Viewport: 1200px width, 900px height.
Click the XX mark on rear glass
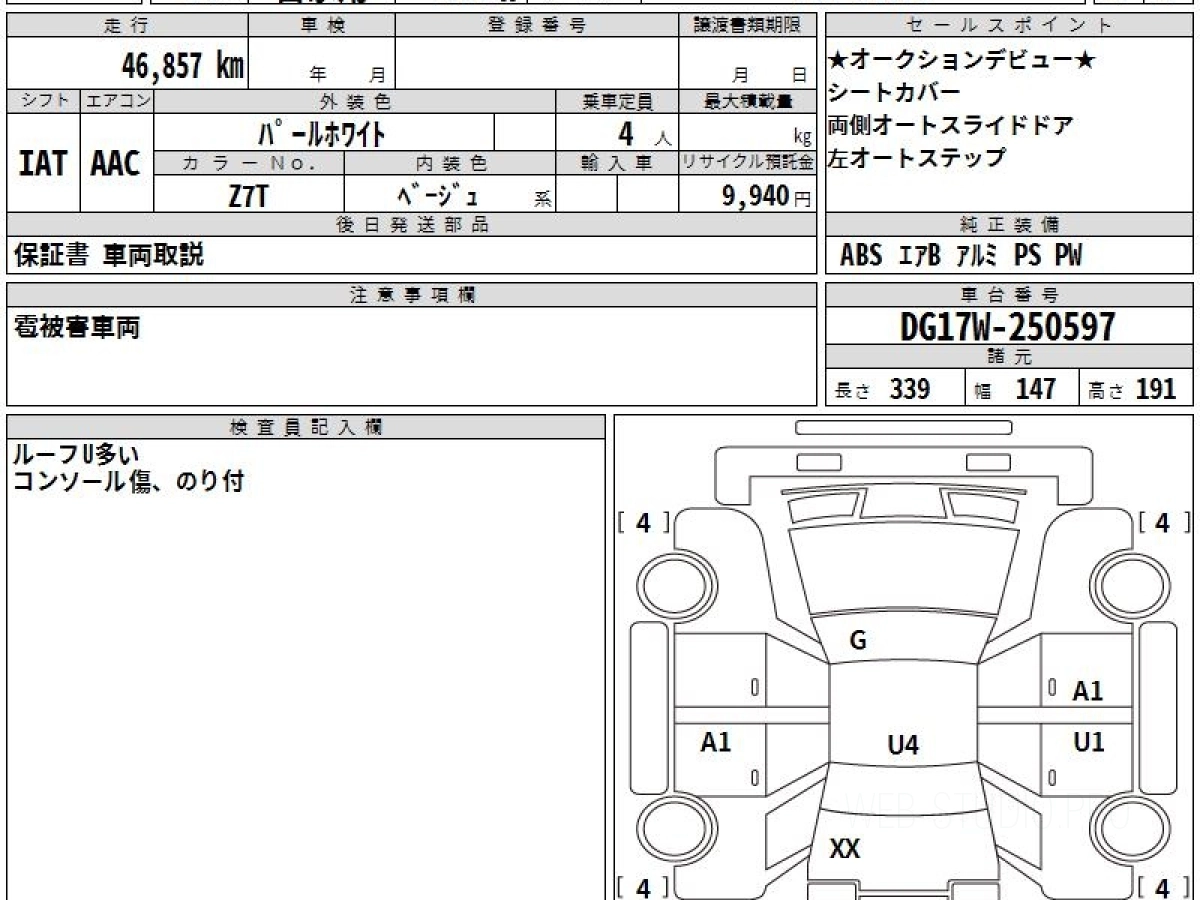(x=845, y=849)
